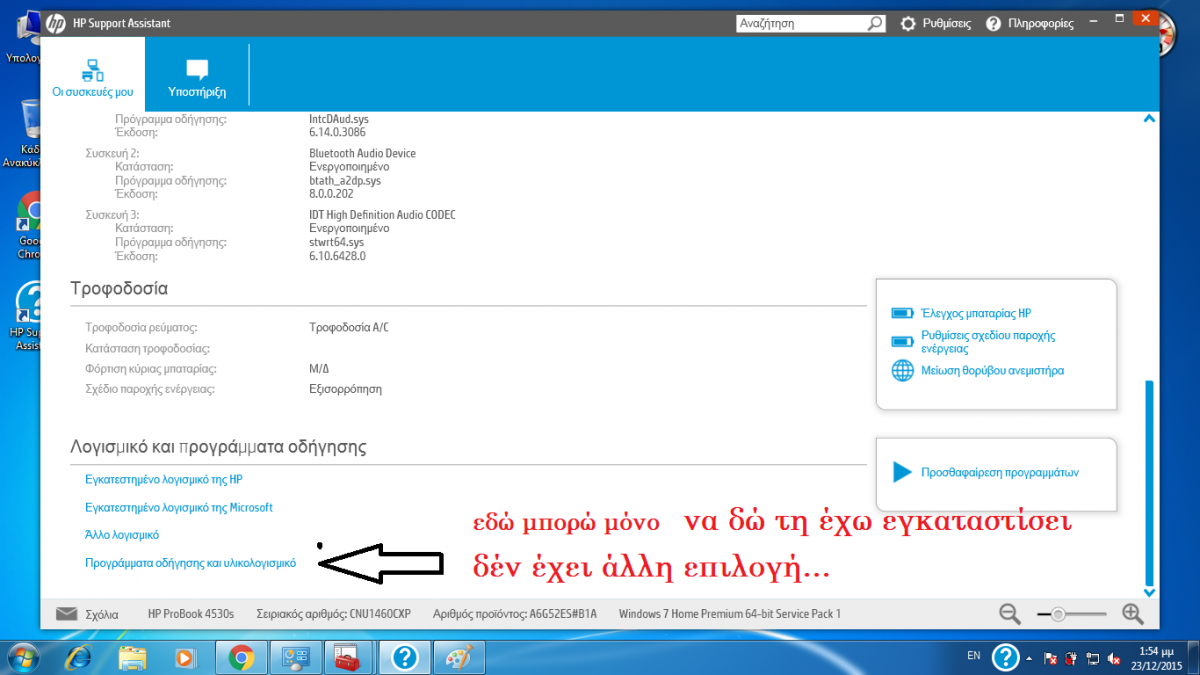Select IDT High Definition Audio CODEC text
This screenshot has height=675, width=1200.
point(383,215)
